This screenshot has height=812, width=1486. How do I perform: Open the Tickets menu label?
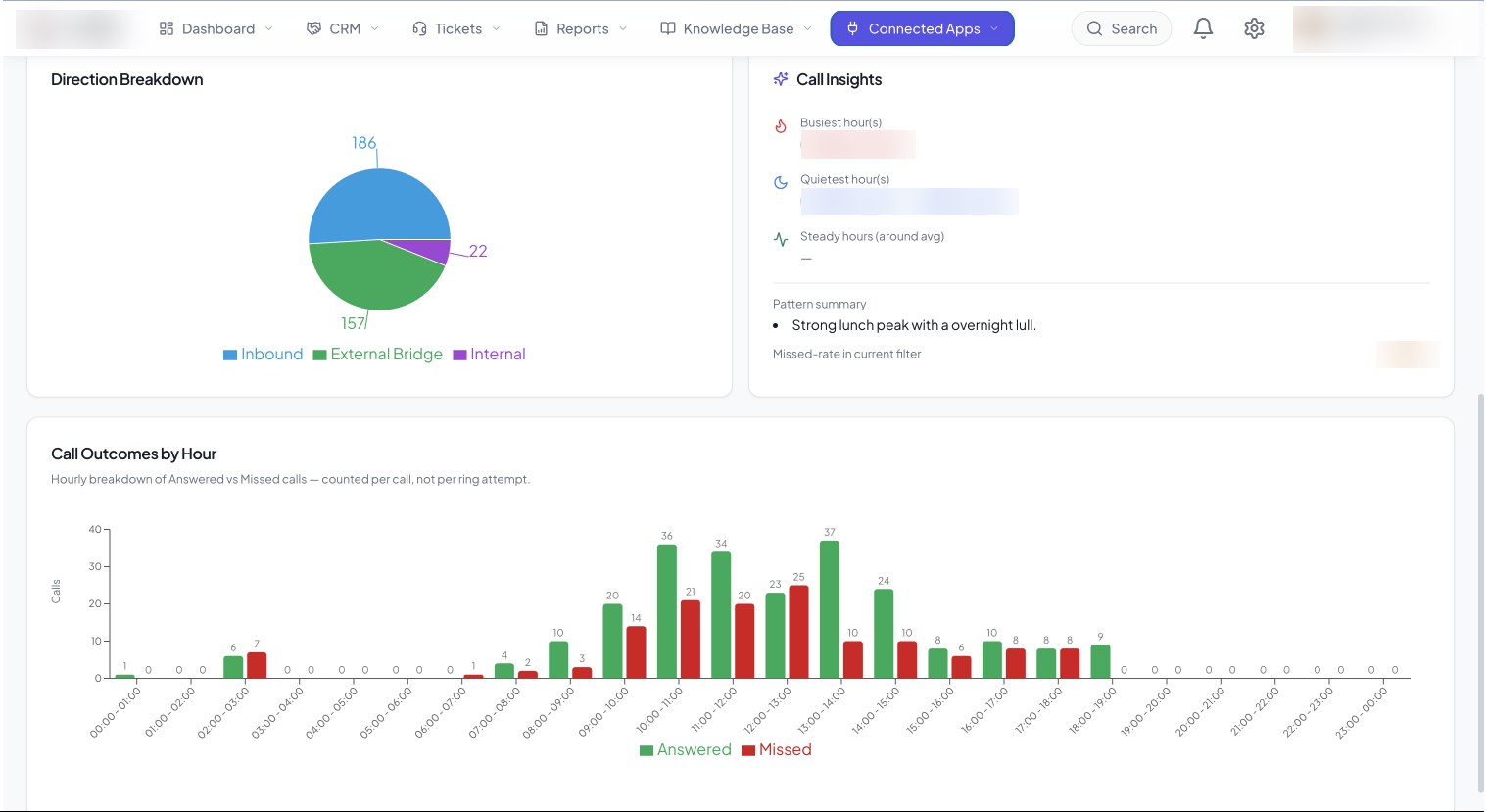pos(458,28)
